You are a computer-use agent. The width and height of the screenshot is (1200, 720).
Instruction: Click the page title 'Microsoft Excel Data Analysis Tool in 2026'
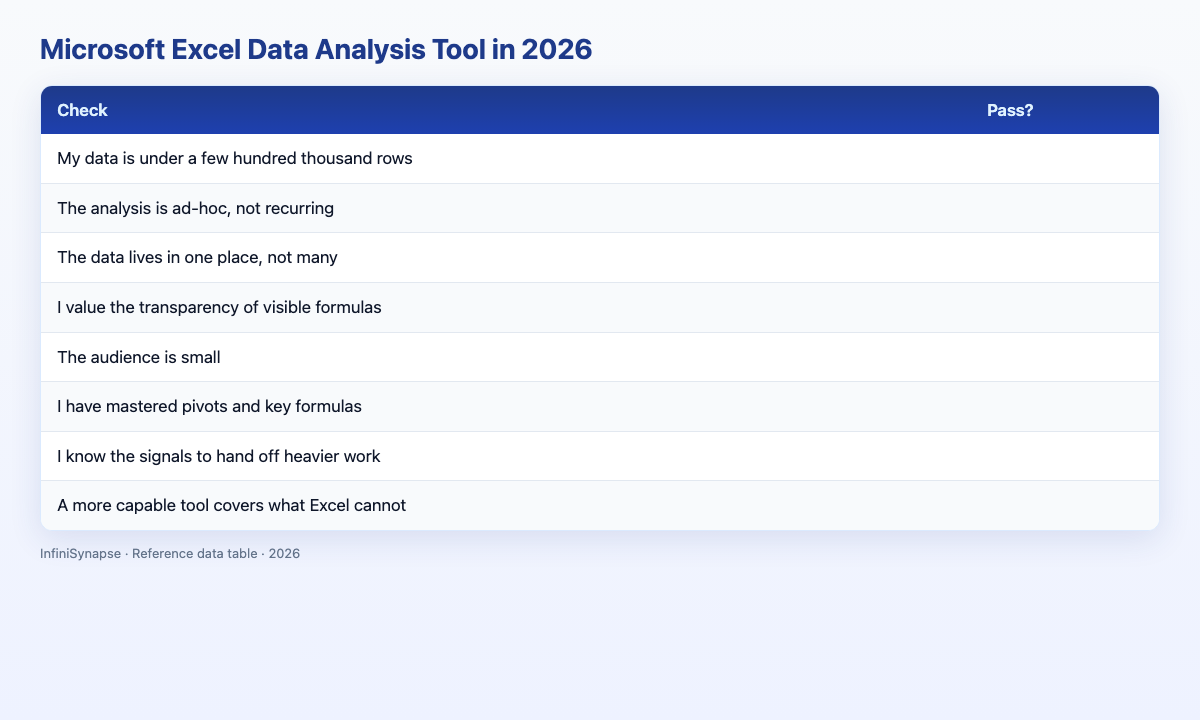click(x=316, y=49)
